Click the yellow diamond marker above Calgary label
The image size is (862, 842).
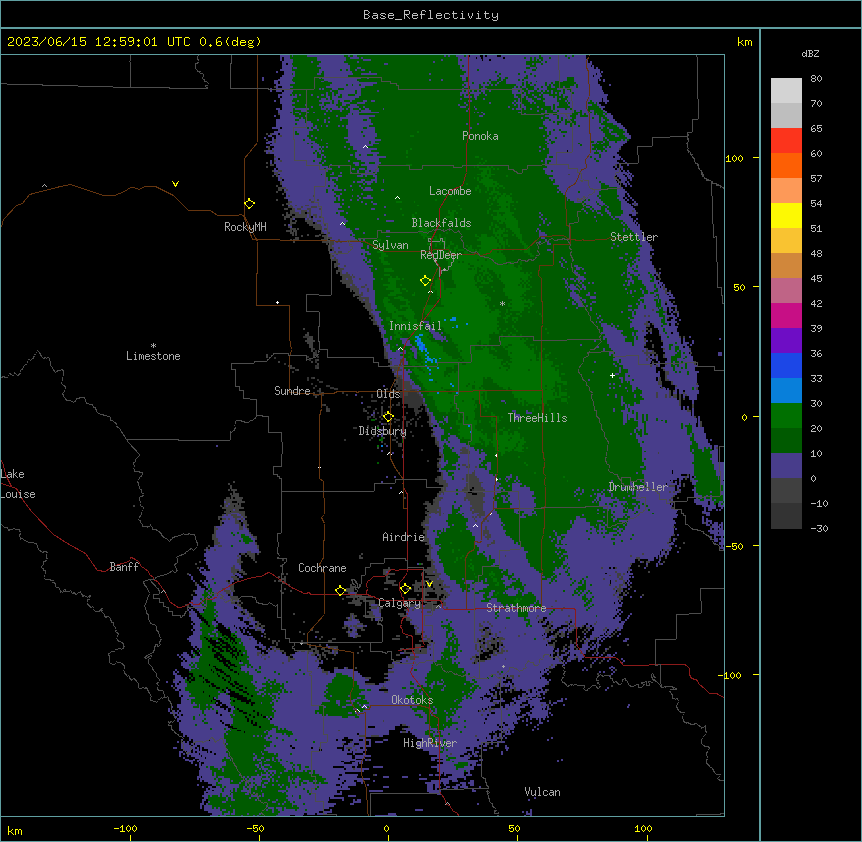click(x=405, y=589)
